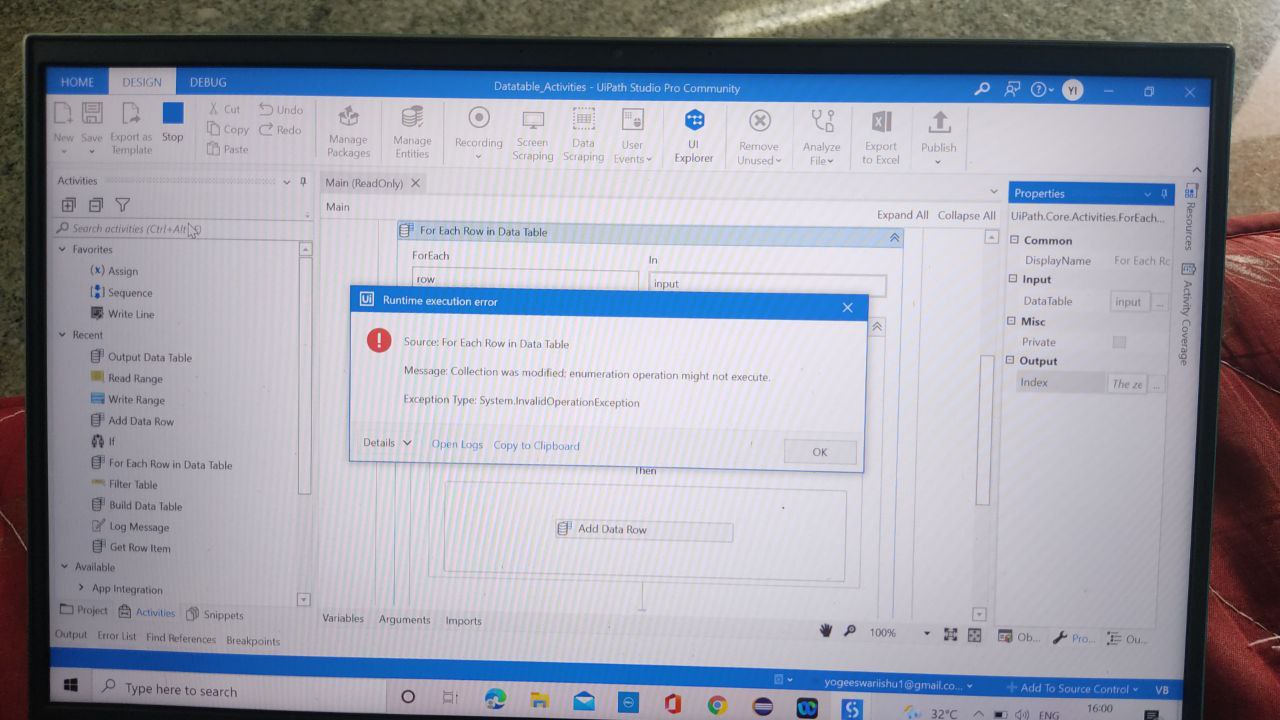This screenshot has height=720, width=1280.
Task: Click expand all icon in Activities panel
Action: [x=69, y=205]
